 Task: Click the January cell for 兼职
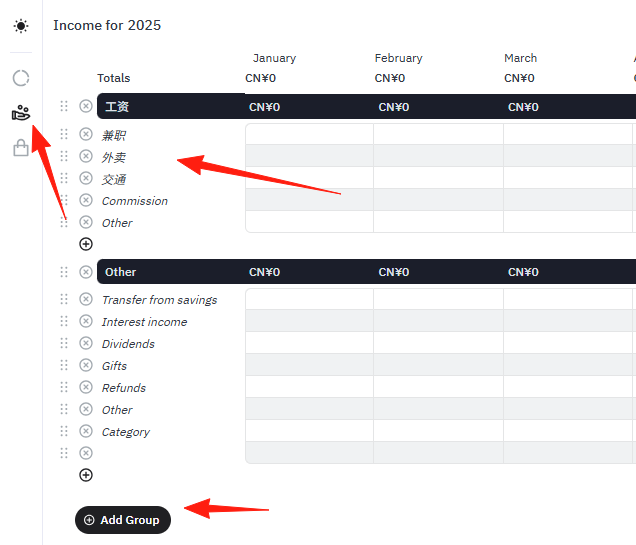pyautogui.click(x=309, y=134)
